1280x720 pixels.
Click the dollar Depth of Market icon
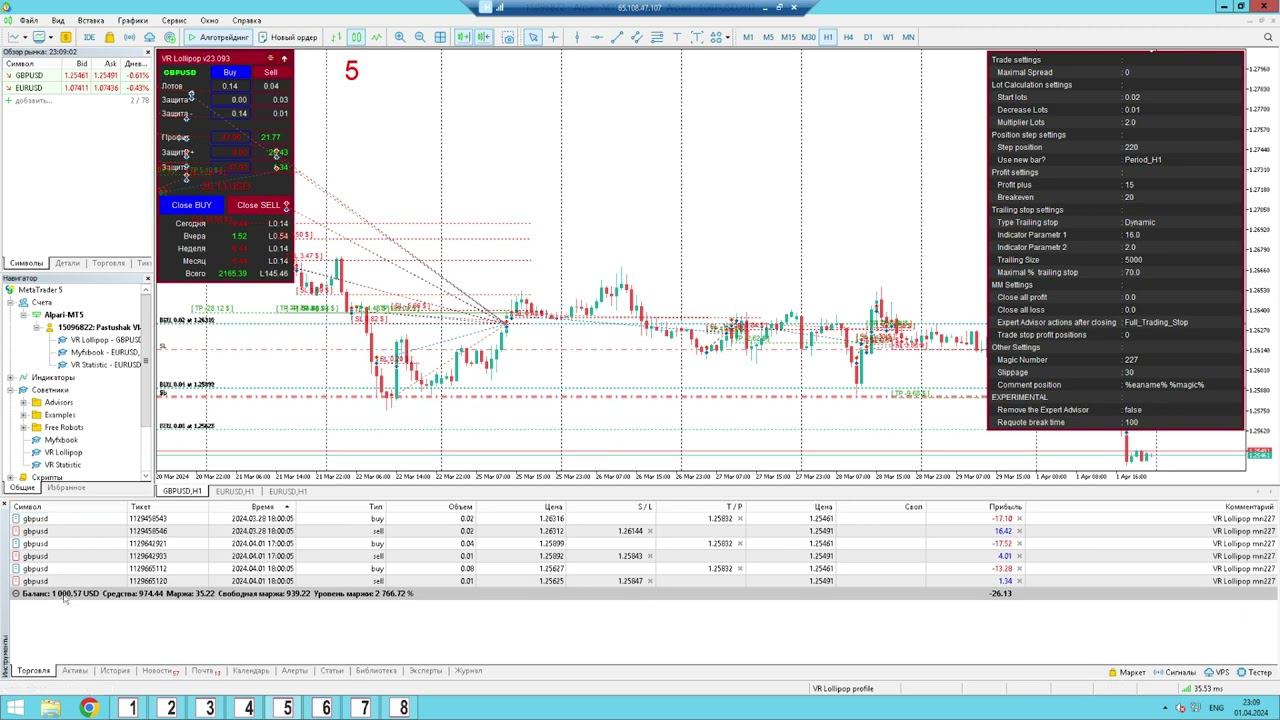point(66,37)
